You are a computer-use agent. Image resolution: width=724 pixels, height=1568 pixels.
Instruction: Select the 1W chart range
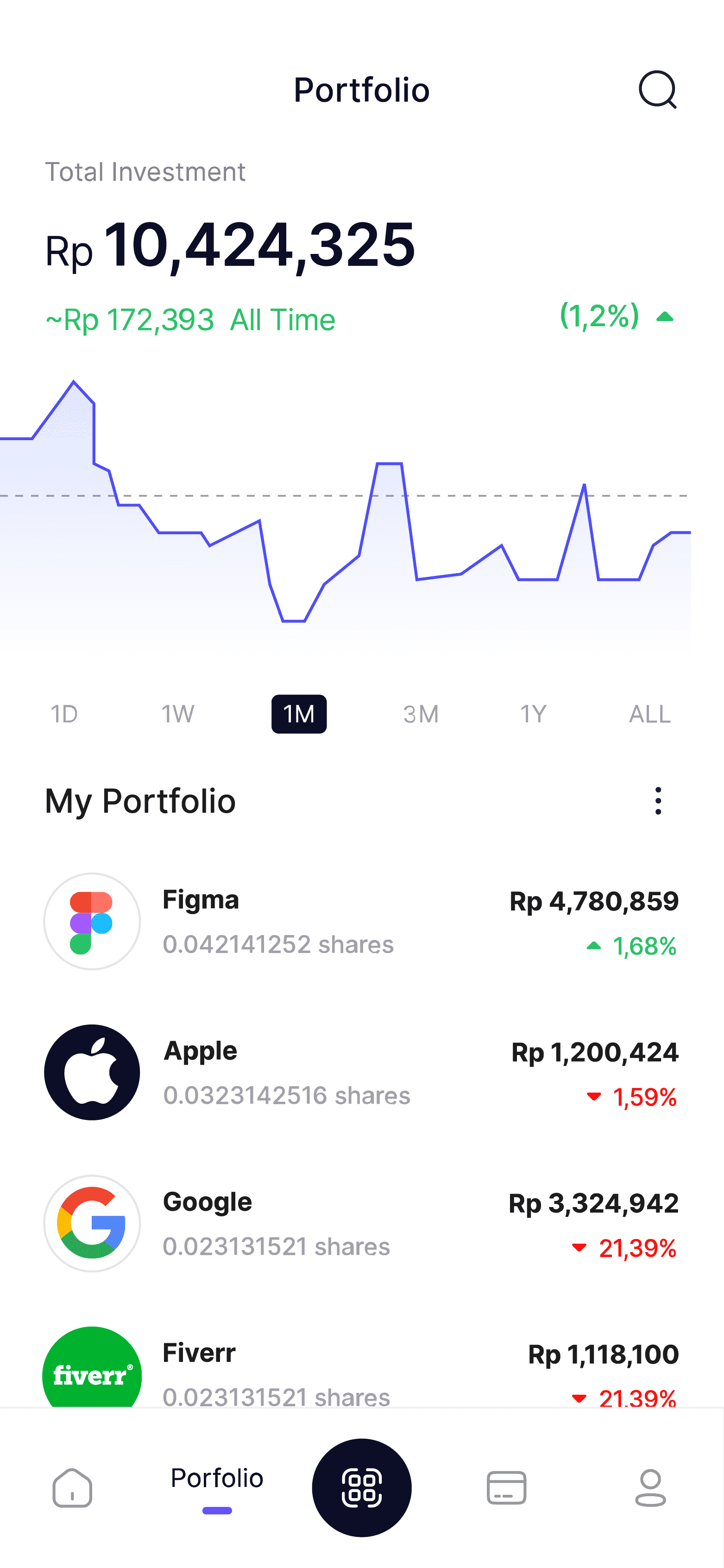point(178,714)
